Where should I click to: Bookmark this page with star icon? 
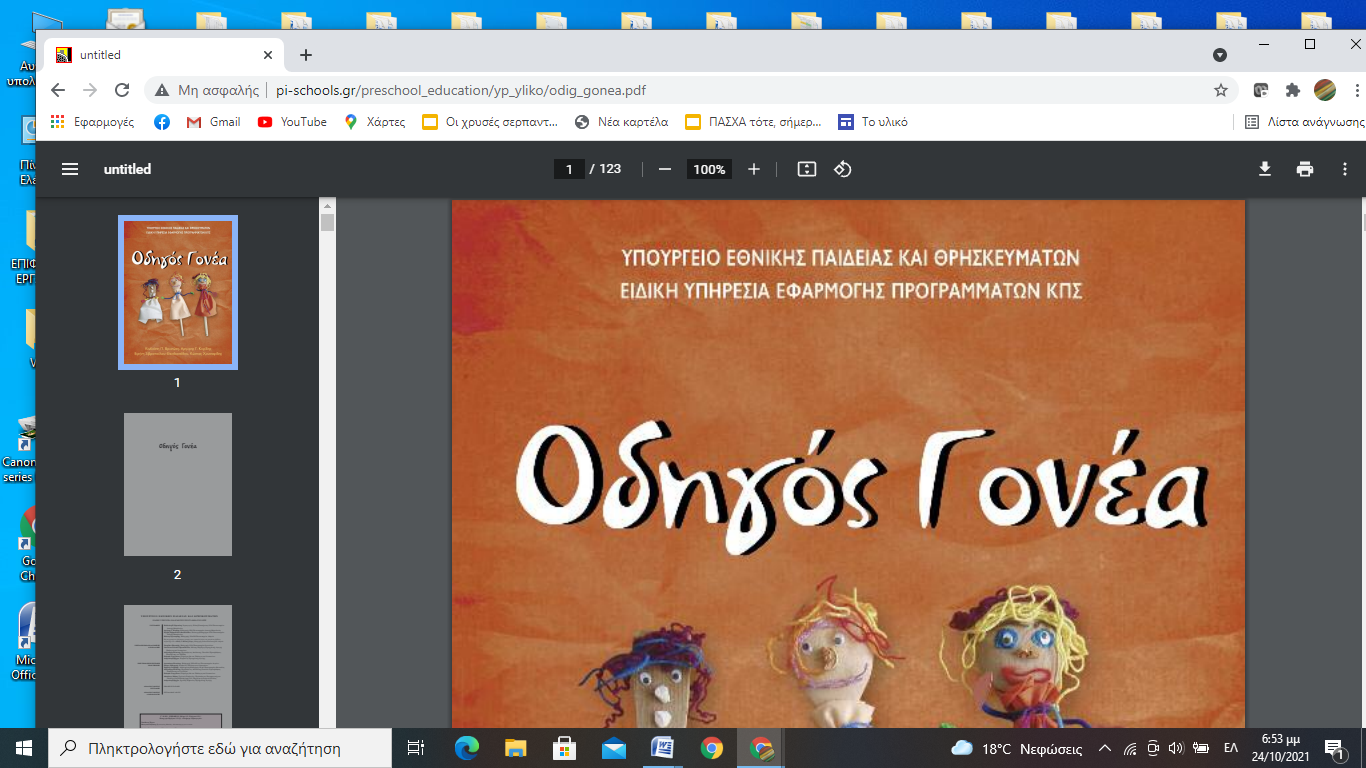[x=1220, y=90]
